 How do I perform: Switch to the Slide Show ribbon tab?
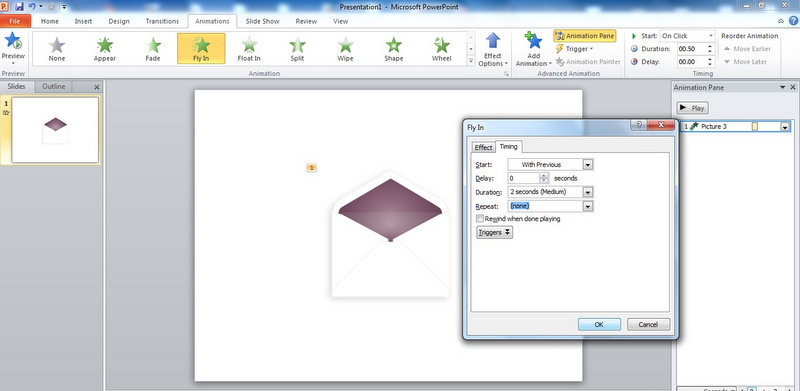click(262, 21)
